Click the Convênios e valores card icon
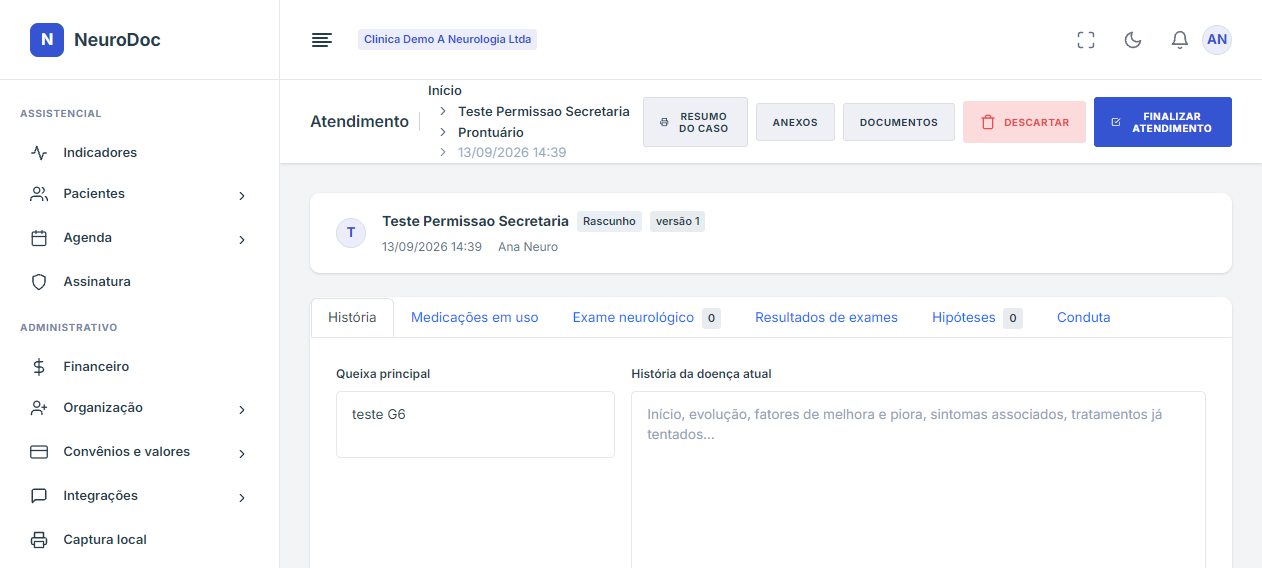1262x568 pixels. (x=39, y=452)
